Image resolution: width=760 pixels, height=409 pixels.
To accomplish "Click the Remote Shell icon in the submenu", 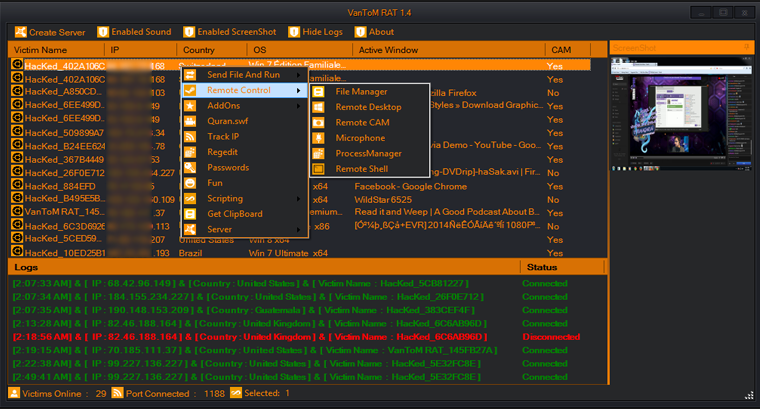I will pyautogui.click(x=318, y=169).
